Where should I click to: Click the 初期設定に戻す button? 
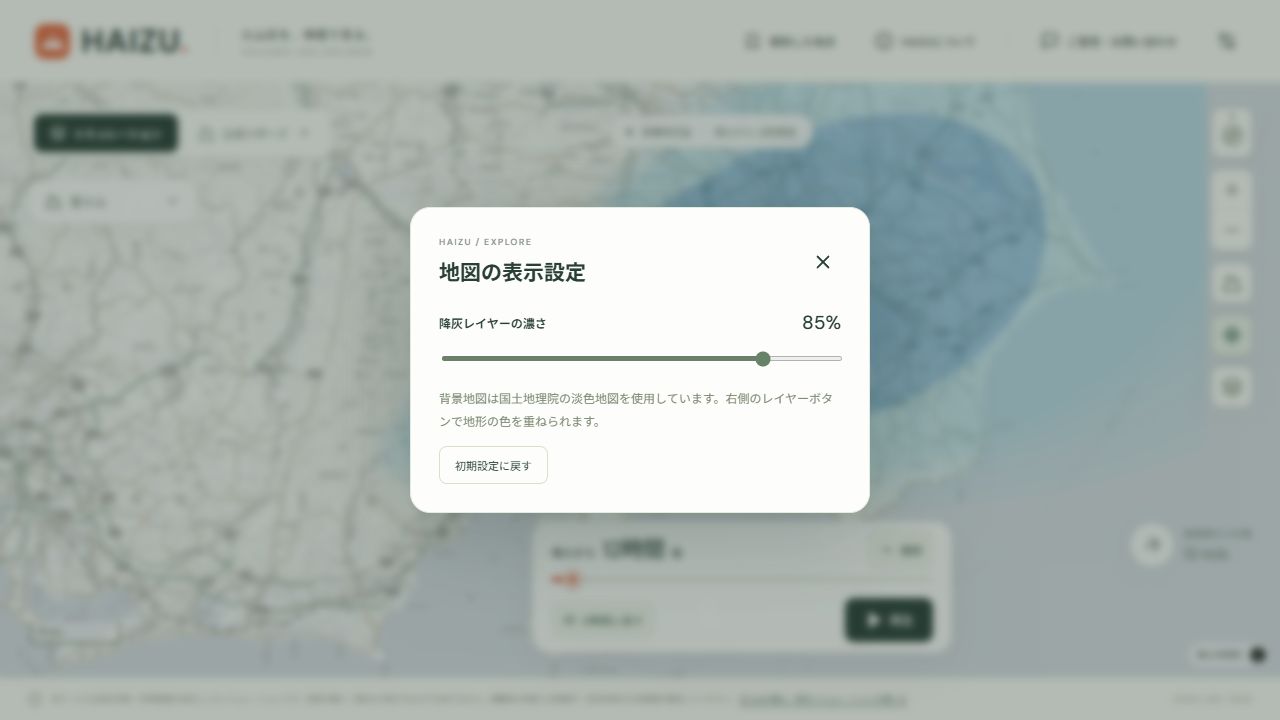click(x=493, y=465)
